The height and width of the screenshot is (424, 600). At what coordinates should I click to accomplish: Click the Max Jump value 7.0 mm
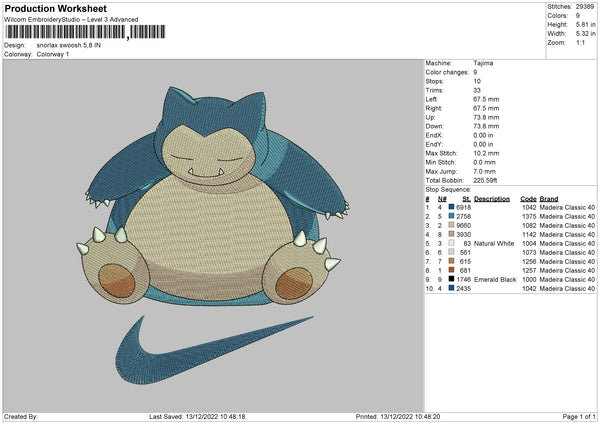coord(484,171)
